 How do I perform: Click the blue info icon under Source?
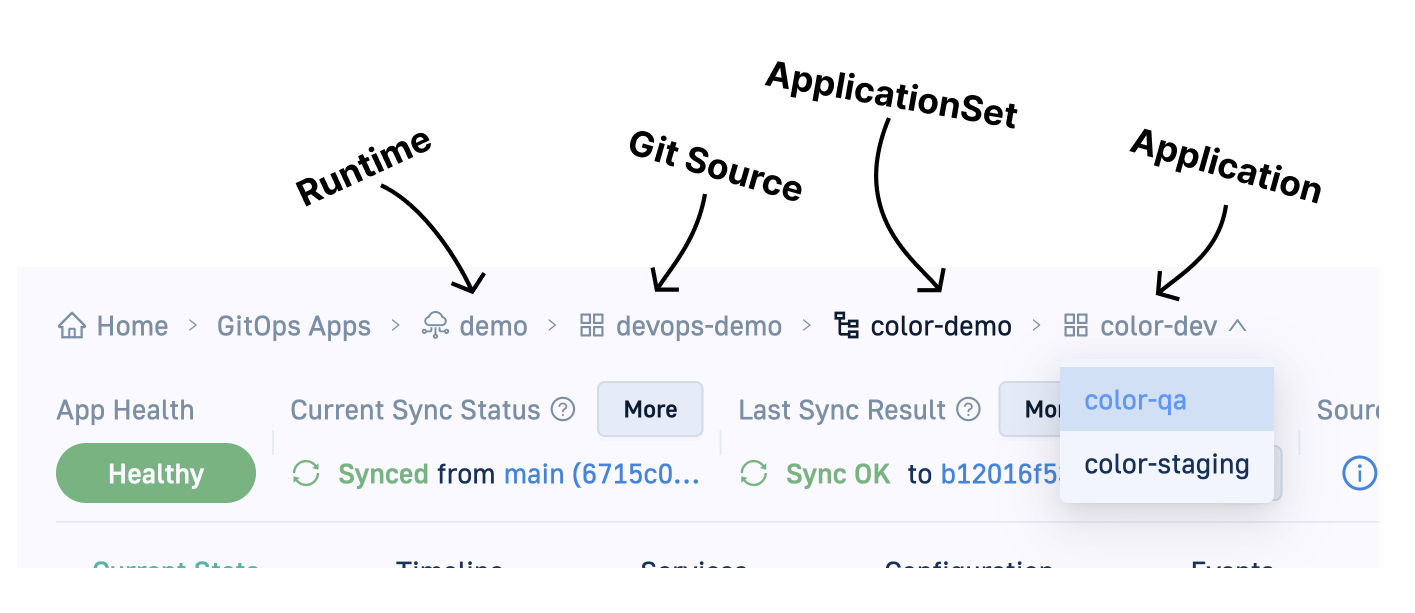point(1359,473)
